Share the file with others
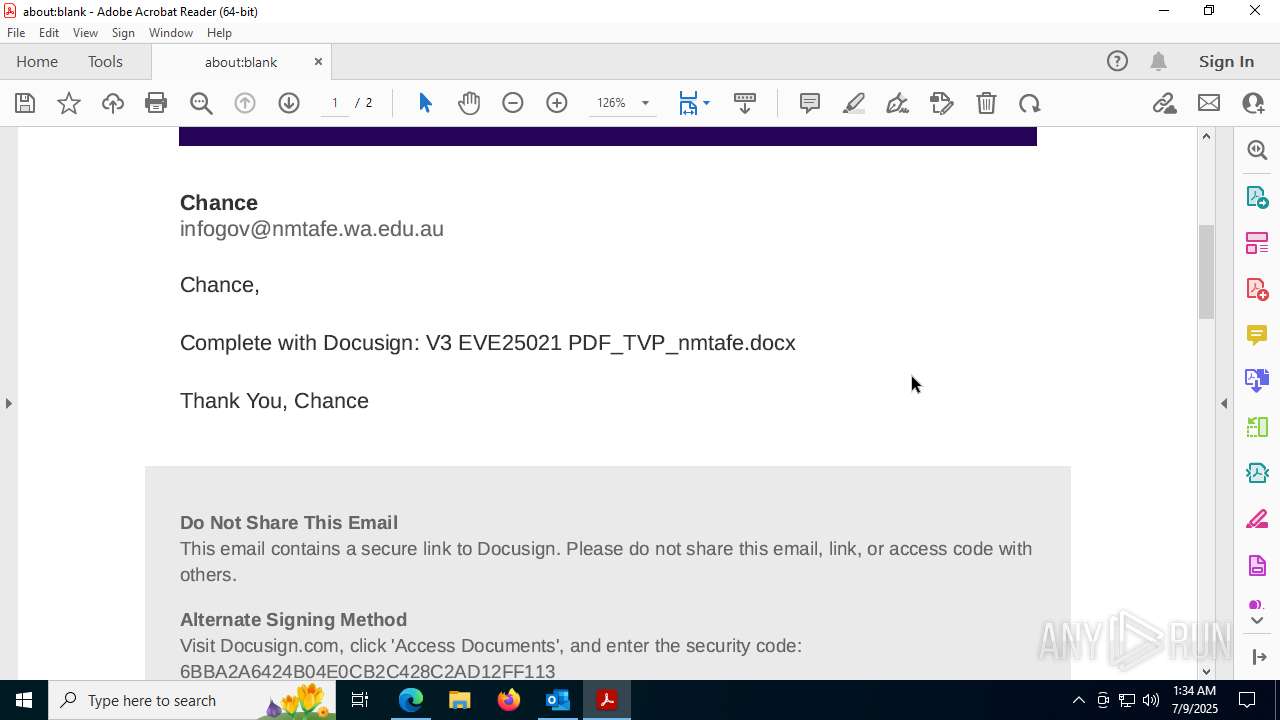 click(1253, 103)
